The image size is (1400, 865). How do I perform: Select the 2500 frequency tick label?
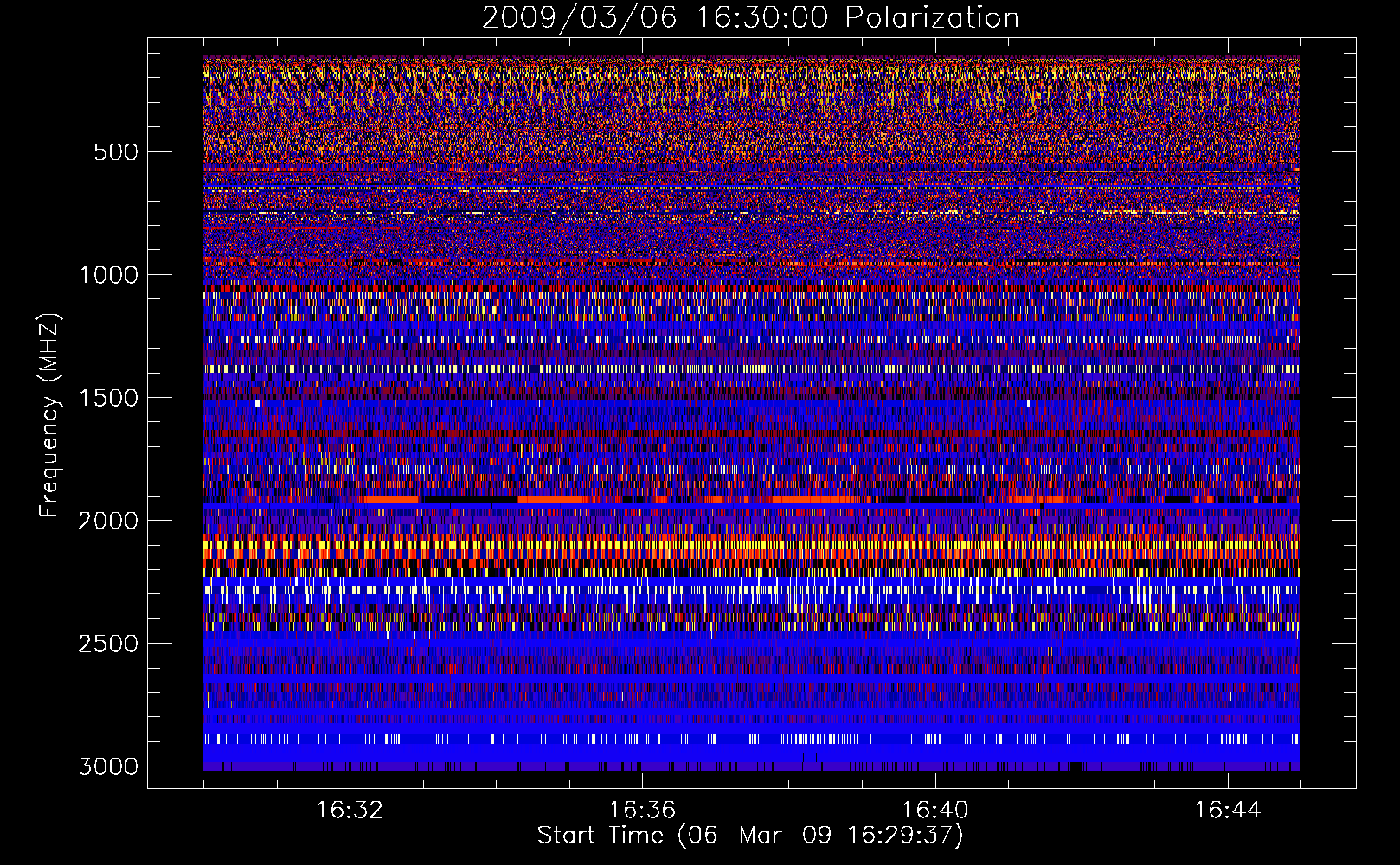(x=108, y=644)
